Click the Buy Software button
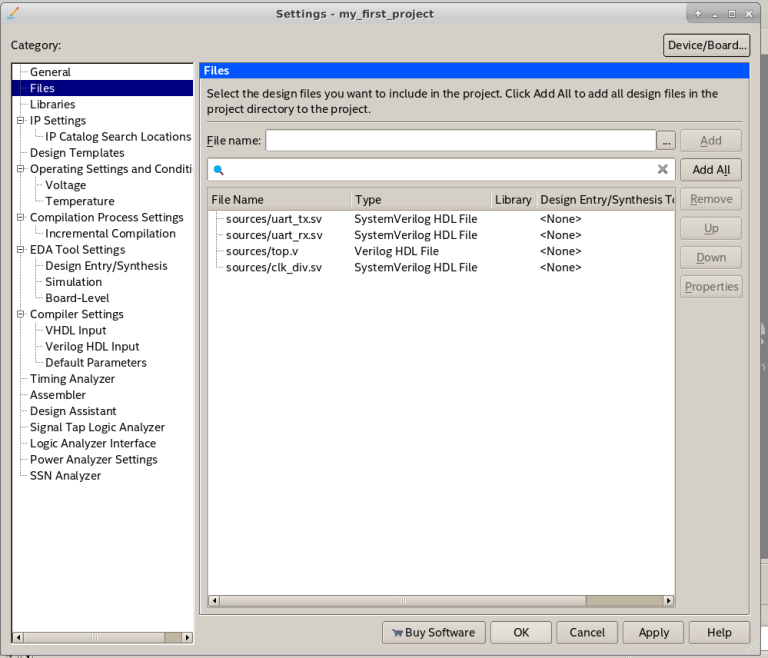The height and width of the screenshot is (658, 768). tap(434, 632)
